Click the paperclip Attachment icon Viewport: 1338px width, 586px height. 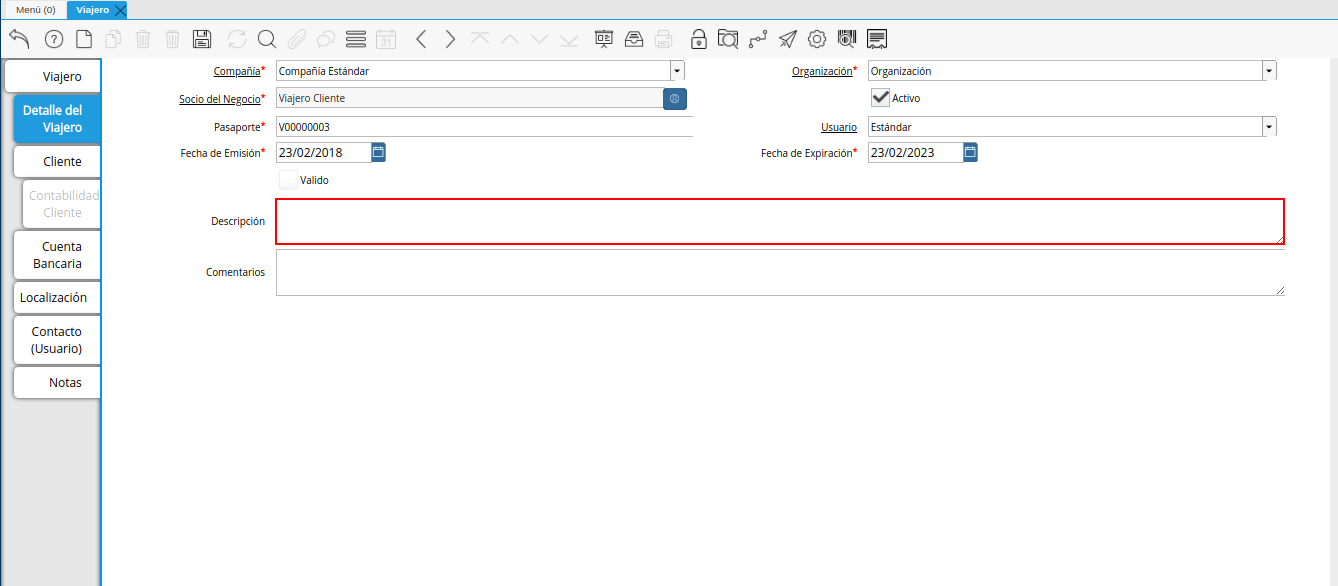pos(296,39)
